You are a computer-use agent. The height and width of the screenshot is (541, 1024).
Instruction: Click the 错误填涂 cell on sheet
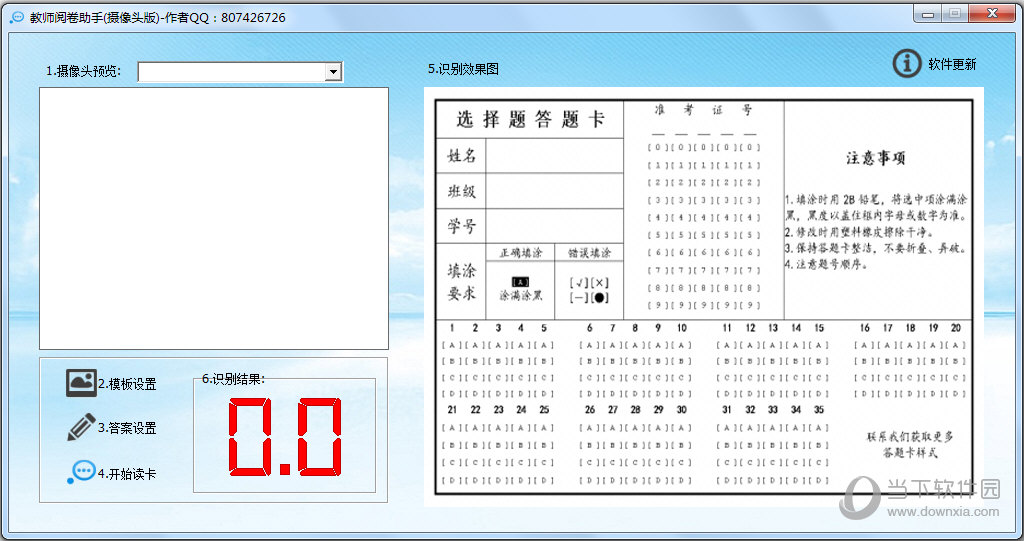(589, 253)
